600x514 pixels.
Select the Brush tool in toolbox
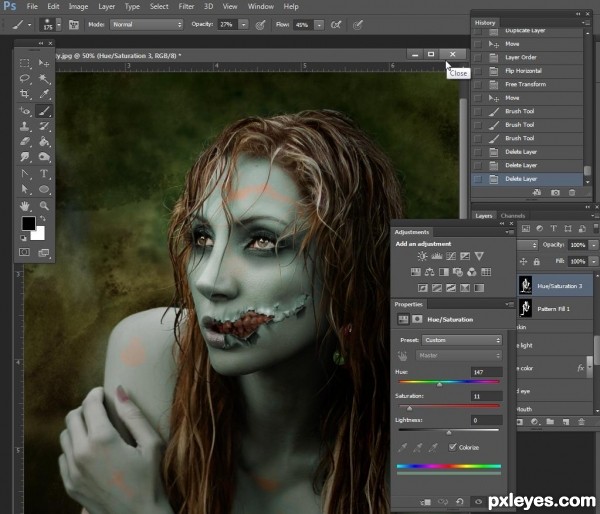pyautogui.click(x=44, y=111)
